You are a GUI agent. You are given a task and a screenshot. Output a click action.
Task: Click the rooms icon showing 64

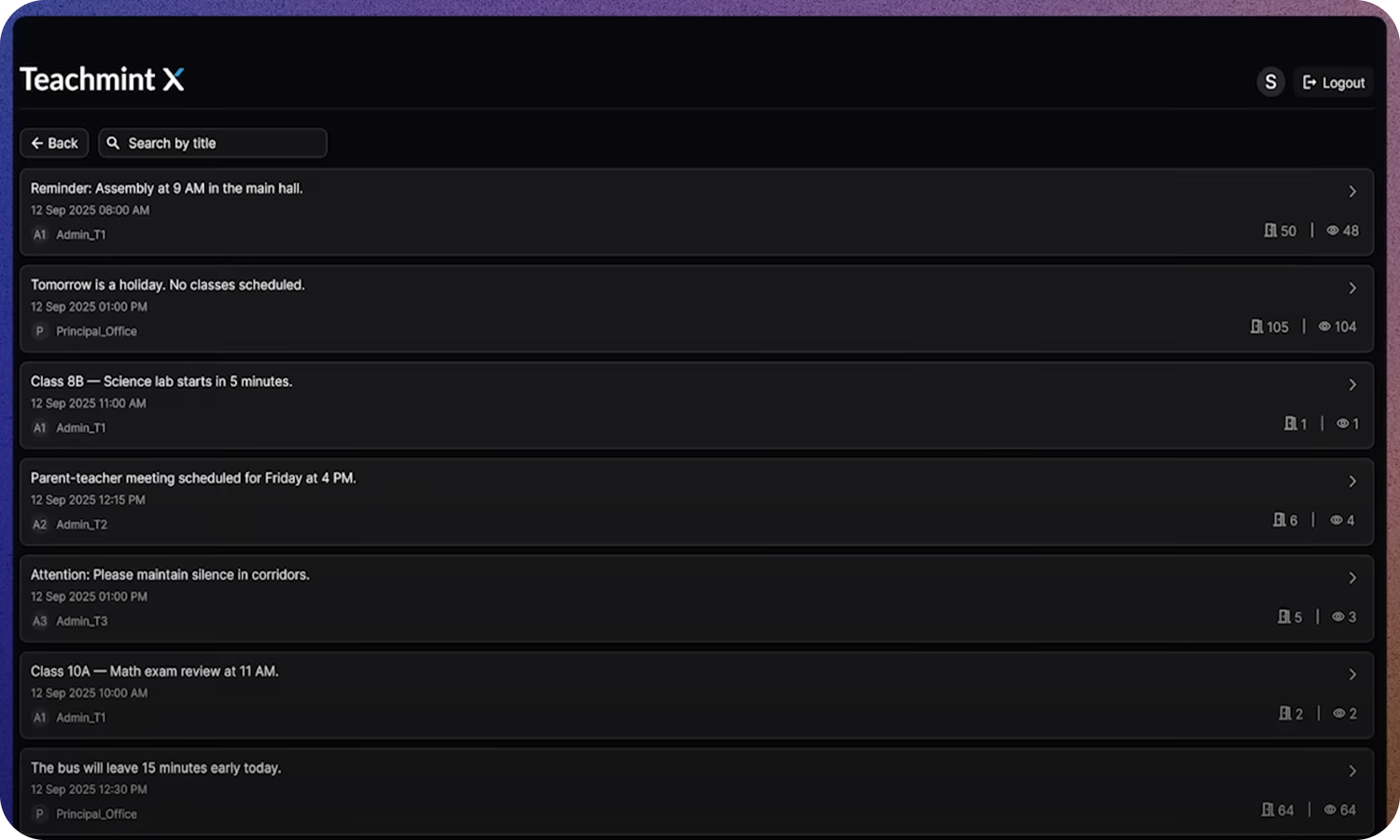point(1267,809)
